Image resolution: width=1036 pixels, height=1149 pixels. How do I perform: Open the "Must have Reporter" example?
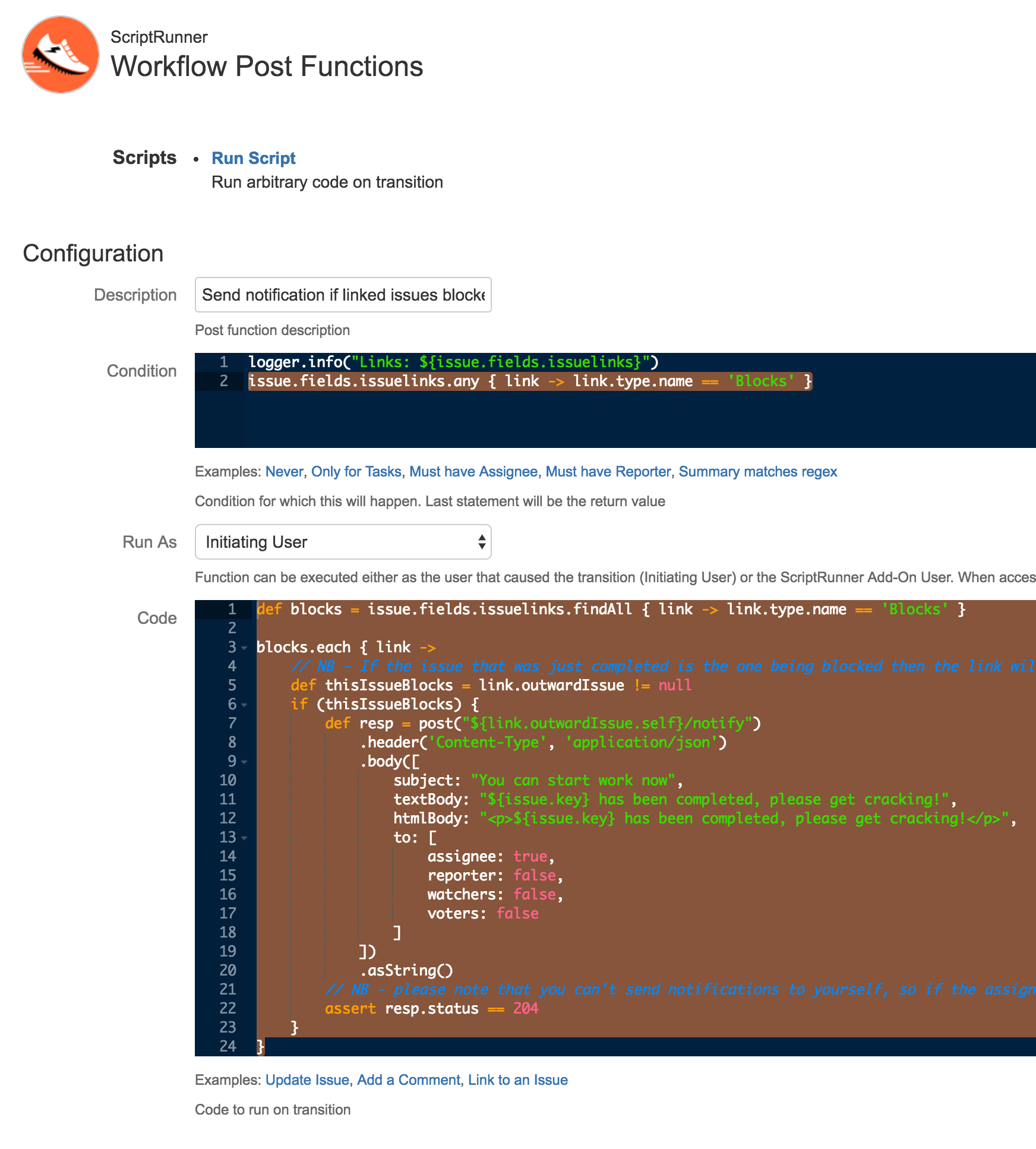[607, 471]
